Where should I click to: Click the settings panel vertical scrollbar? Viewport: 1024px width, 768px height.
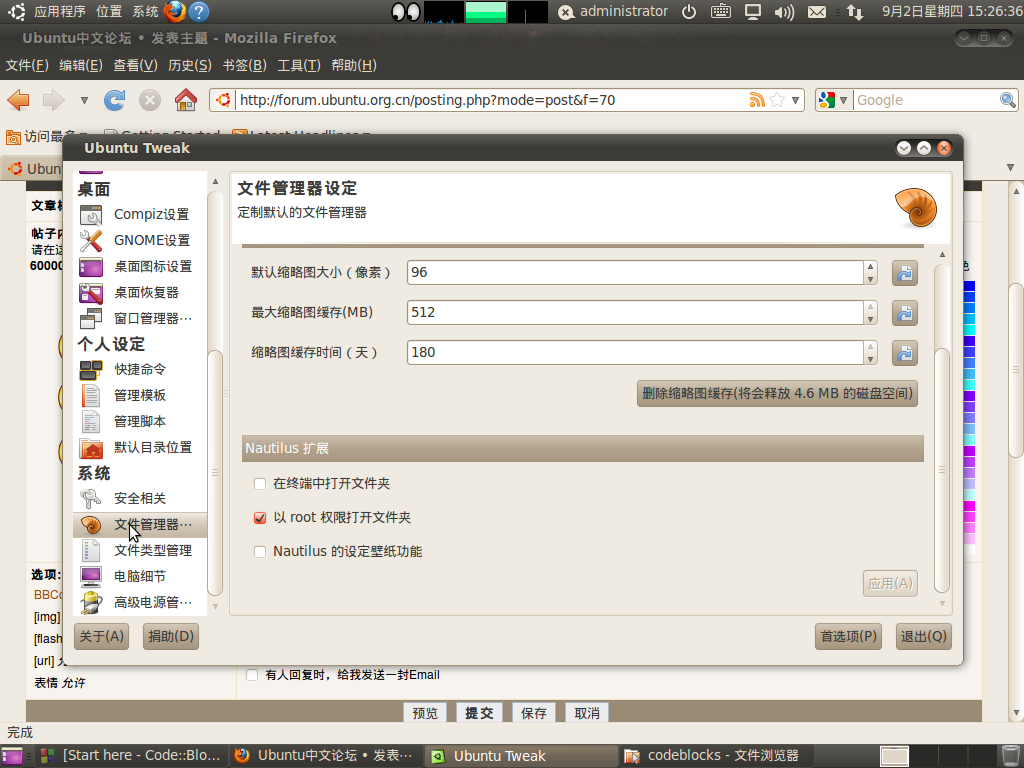(942, 470)
